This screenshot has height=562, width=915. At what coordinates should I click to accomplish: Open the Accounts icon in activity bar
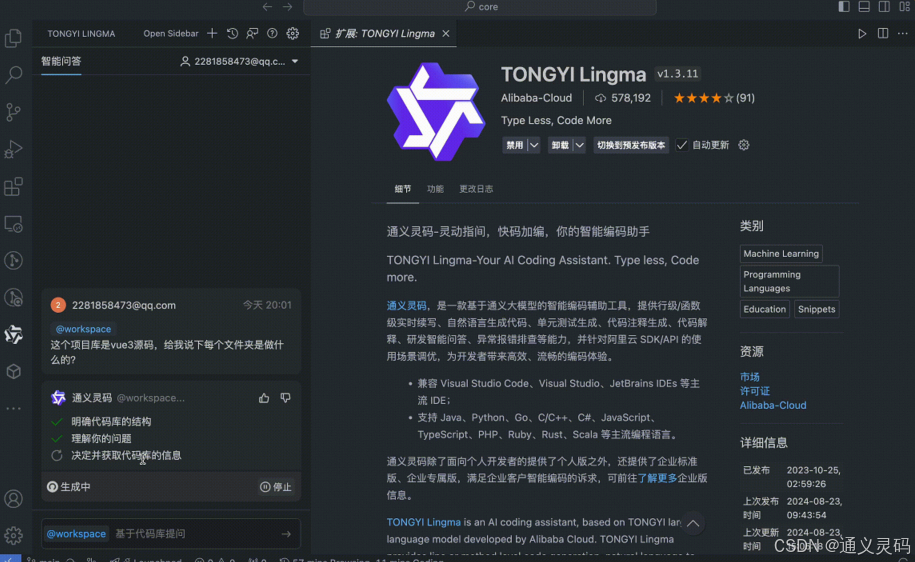click(x=13, y=499)
